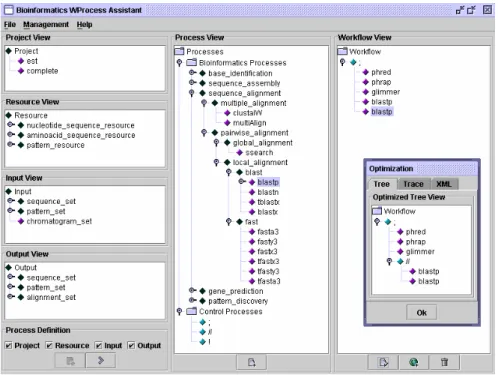Image resolution: width=498 pixels, height=375 pixels.
Task: Switch to the Tree tab
Action: coord(382,184)
